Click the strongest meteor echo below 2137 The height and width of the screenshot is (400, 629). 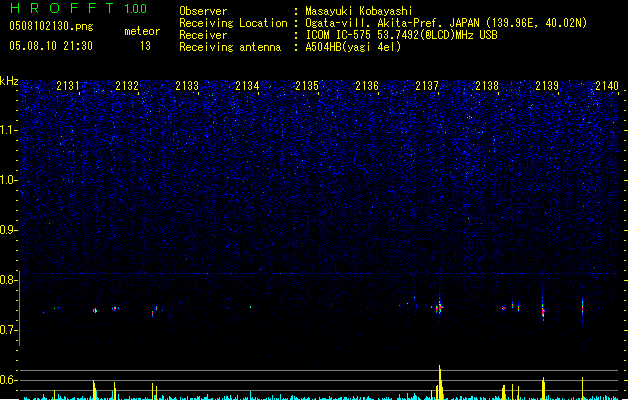coord(440,307)
